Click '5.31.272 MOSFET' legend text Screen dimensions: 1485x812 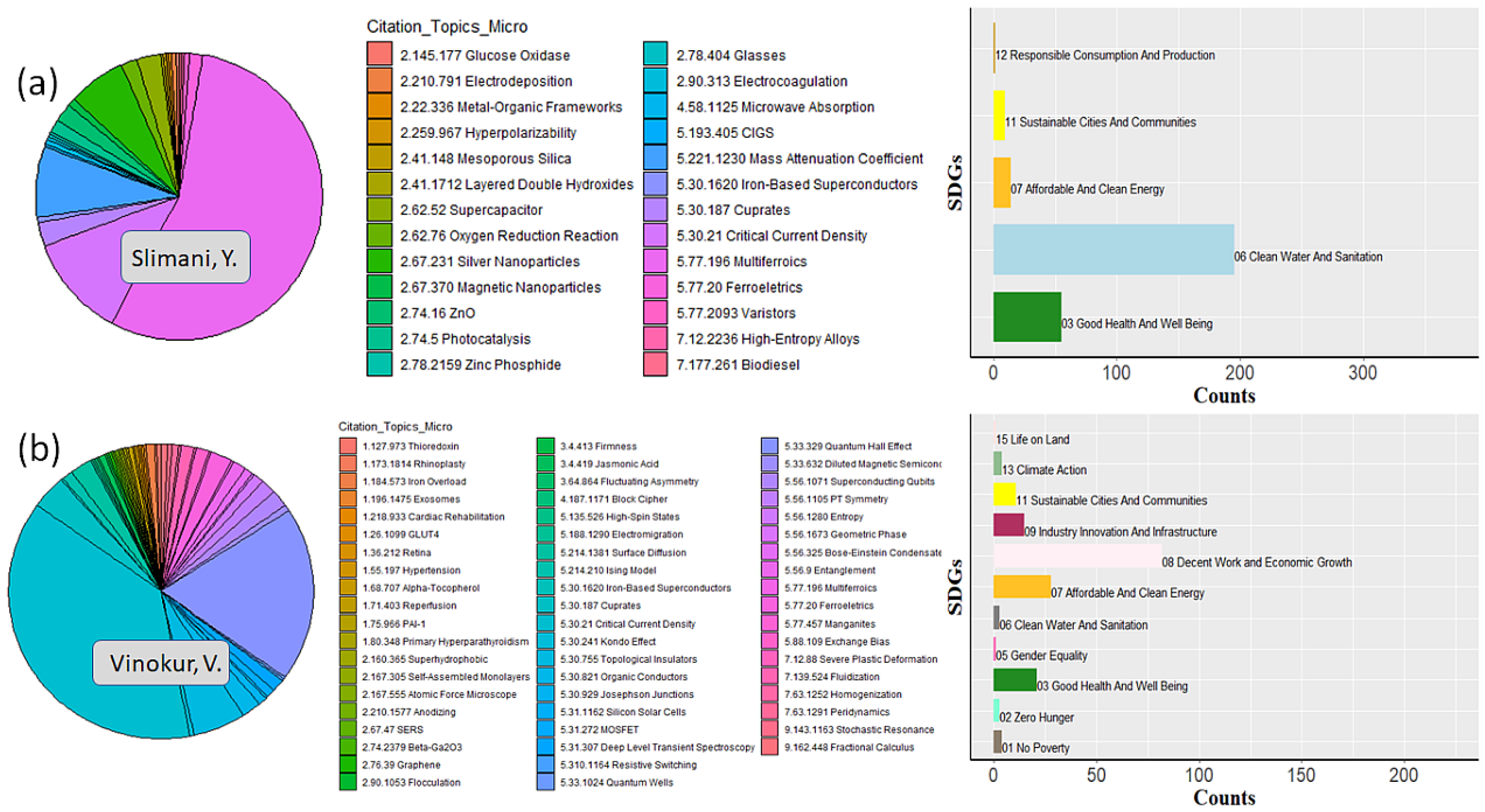coord(599,729)
